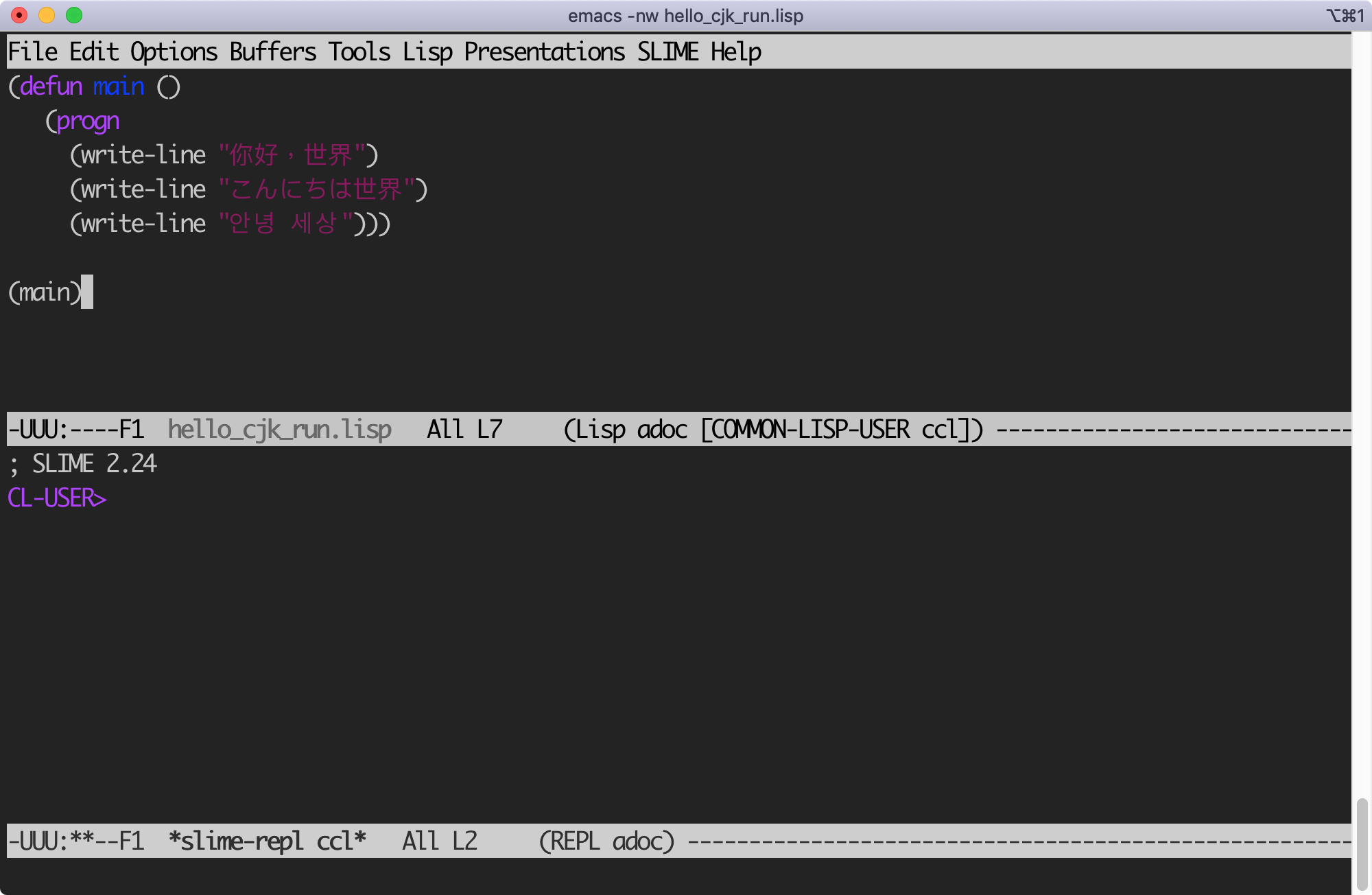Viewport: 1372px width, 895px height.
Task: Click the yellow minimize window button
Action: click(47, 15)
